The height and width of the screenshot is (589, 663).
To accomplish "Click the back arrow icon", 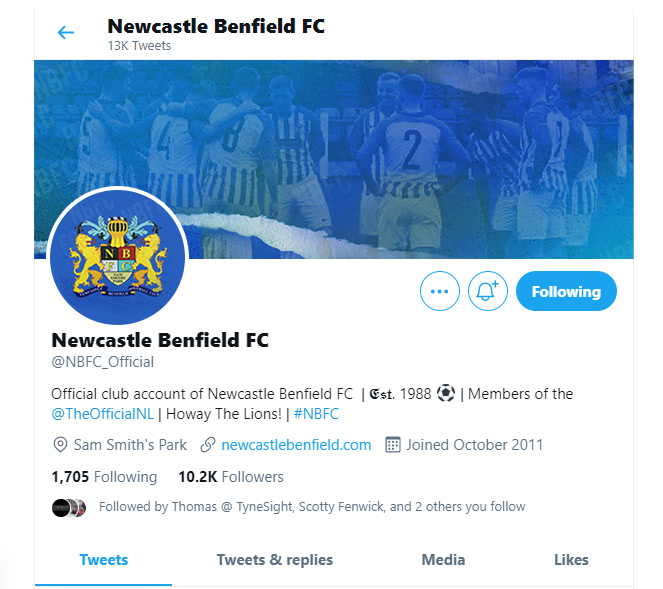I will [x=66, y=33].
